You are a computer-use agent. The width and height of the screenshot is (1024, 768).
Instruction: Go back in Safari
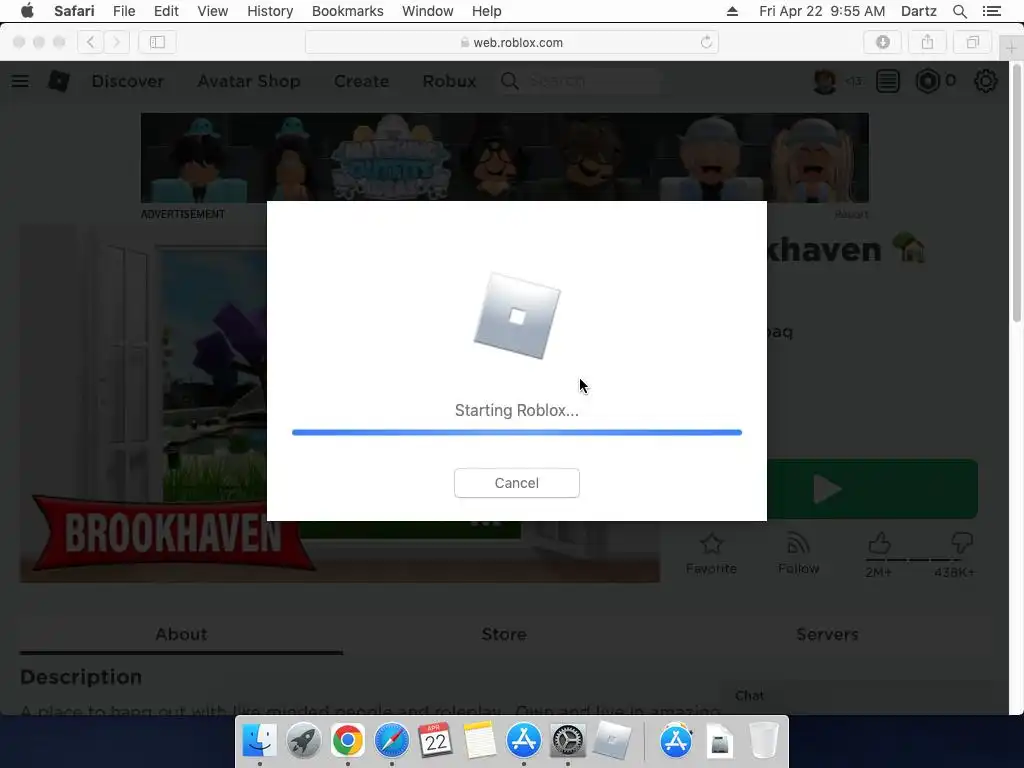click(x=91, y=42)
